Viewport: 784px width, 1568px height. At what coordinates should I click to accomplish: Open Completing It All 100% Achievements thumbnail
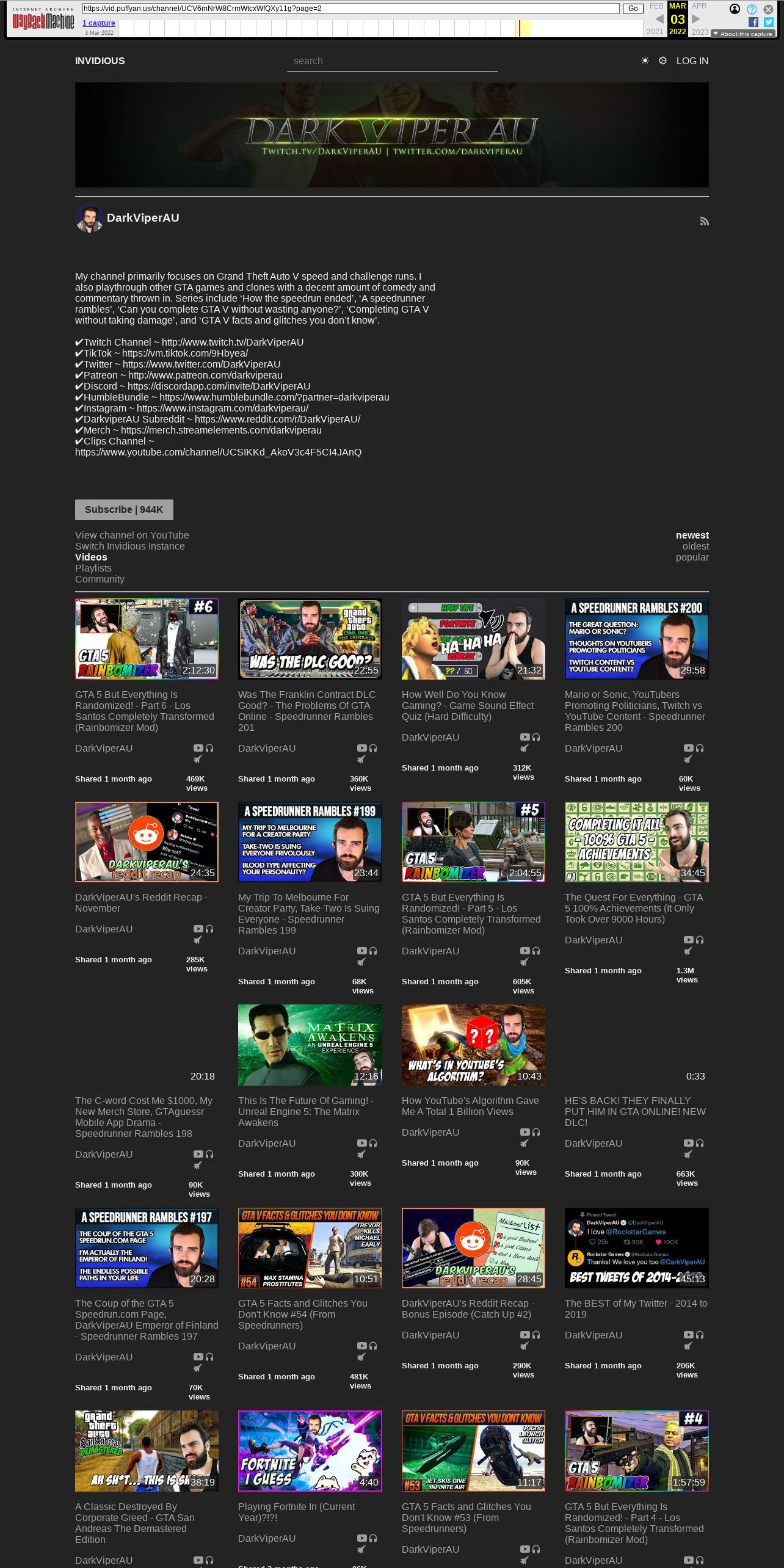tap(637, 842)
